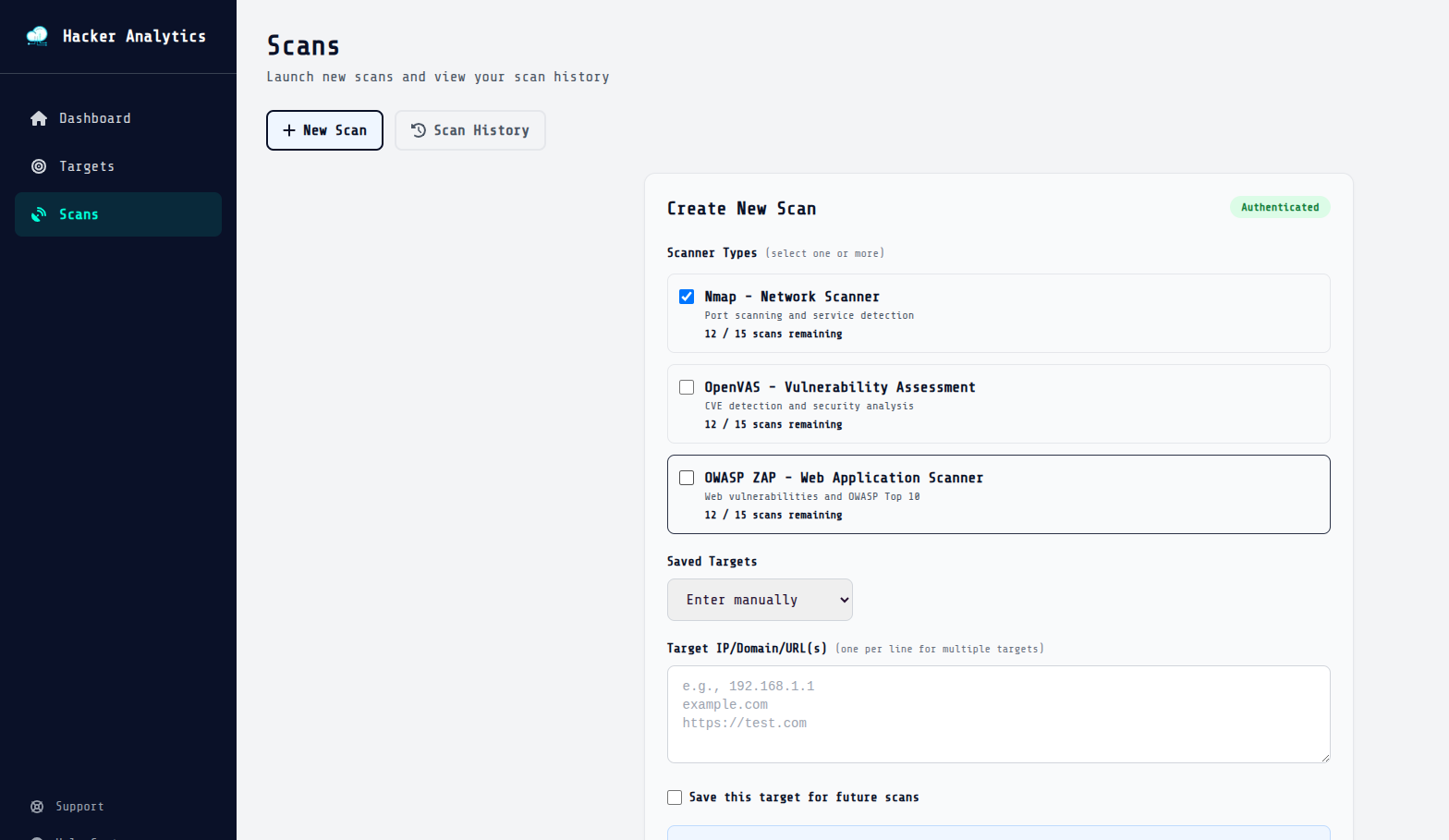This screenshot has height=840, width=1449.
Task: Click the Hacker Analytics brand title
Action: click(134, 36)
